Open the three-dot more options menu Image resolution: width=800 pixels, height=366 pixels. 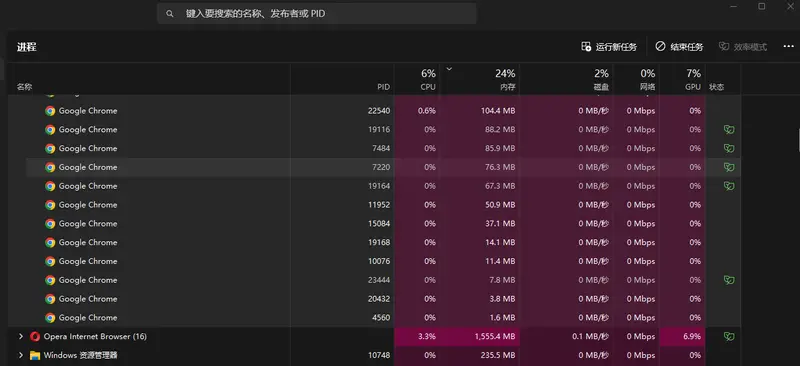coord(788,47)
